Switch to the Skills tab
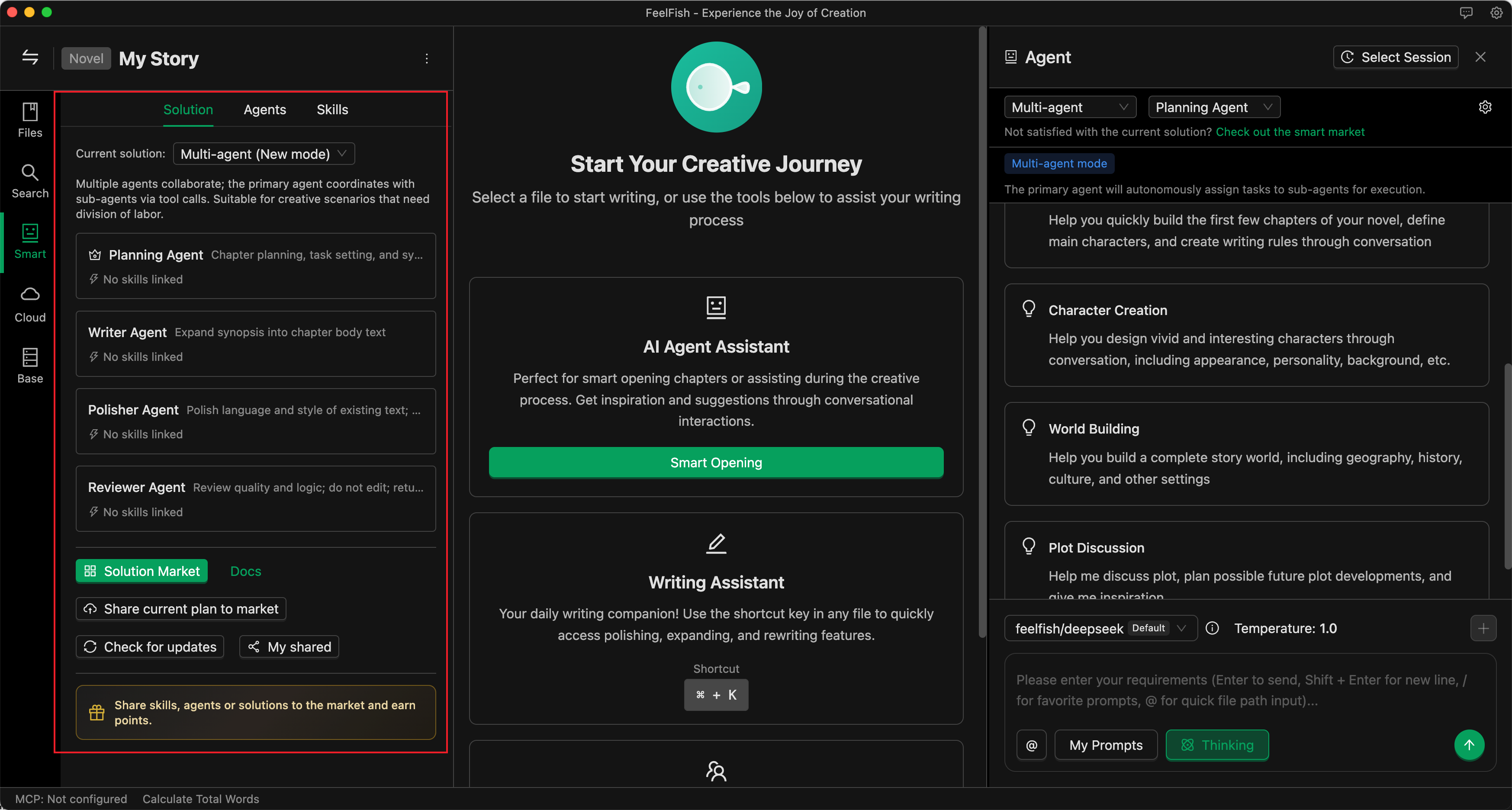The height and width of the screenshot is (810, 1512). click(x=332, y=110)
